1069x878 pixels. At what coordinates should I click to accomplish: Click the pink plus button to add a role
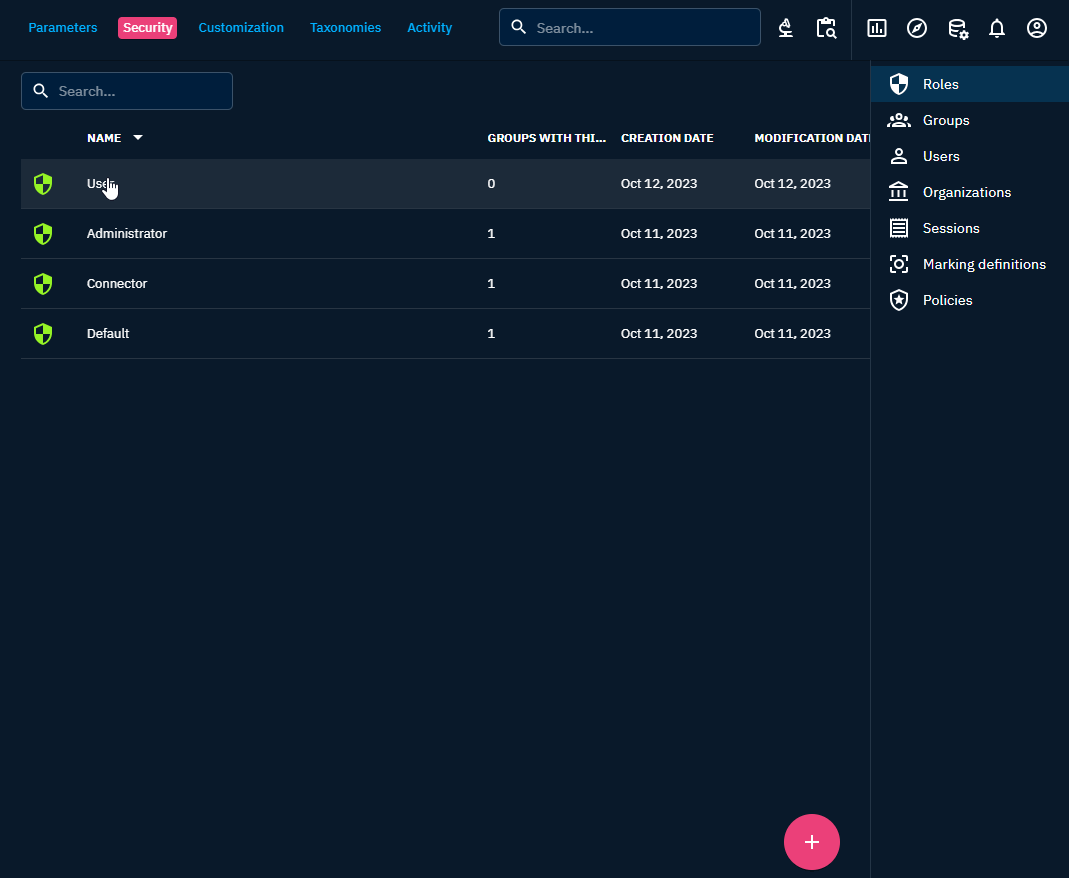coord(811,842)
